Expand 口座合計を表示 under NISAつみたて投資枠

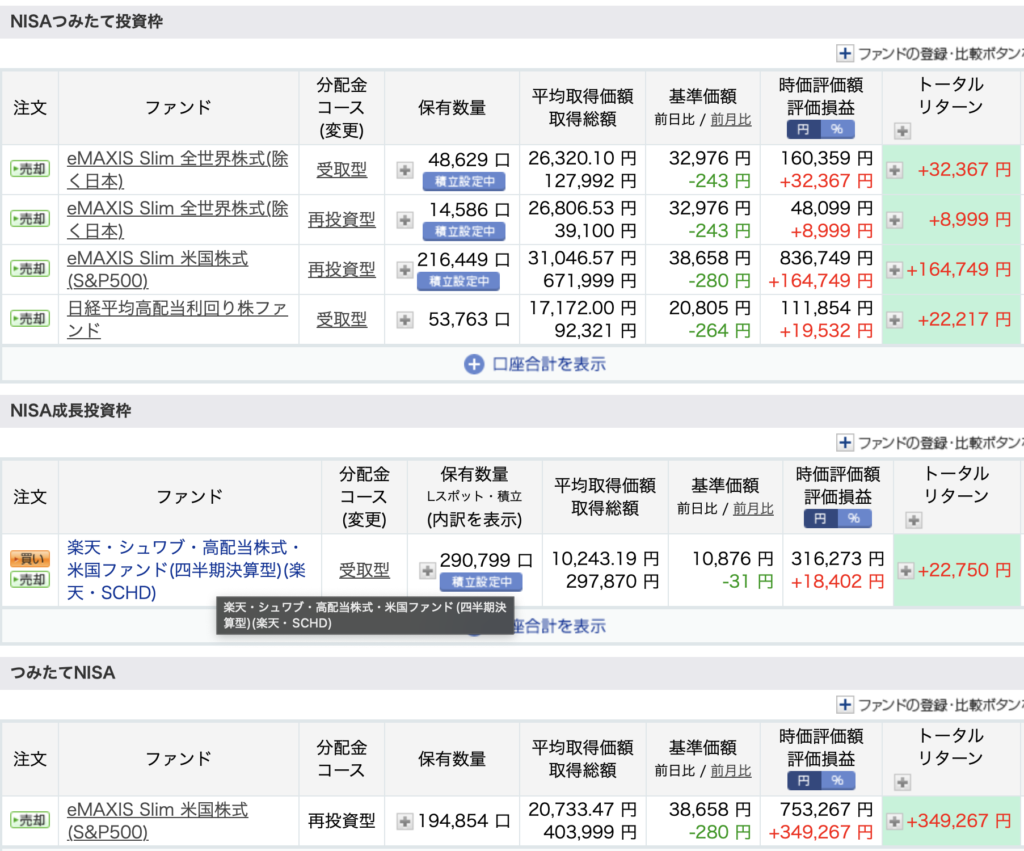(x=535, y=364)
